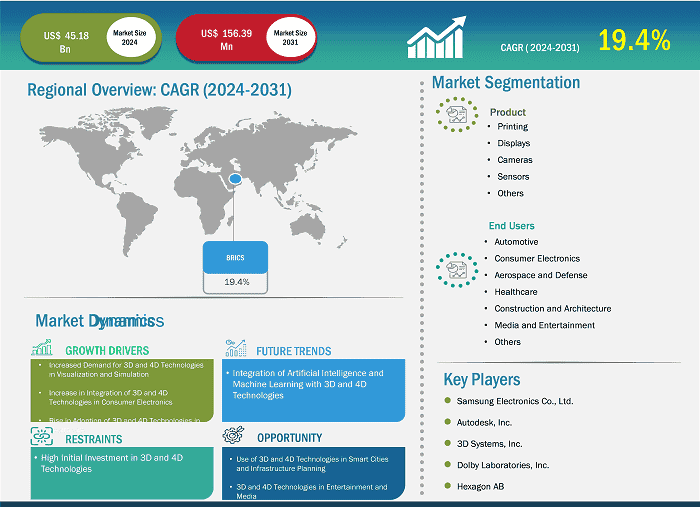Click the 19.4% value under BRICS
This screenshot has height=507, width=700.
point(237,282)
